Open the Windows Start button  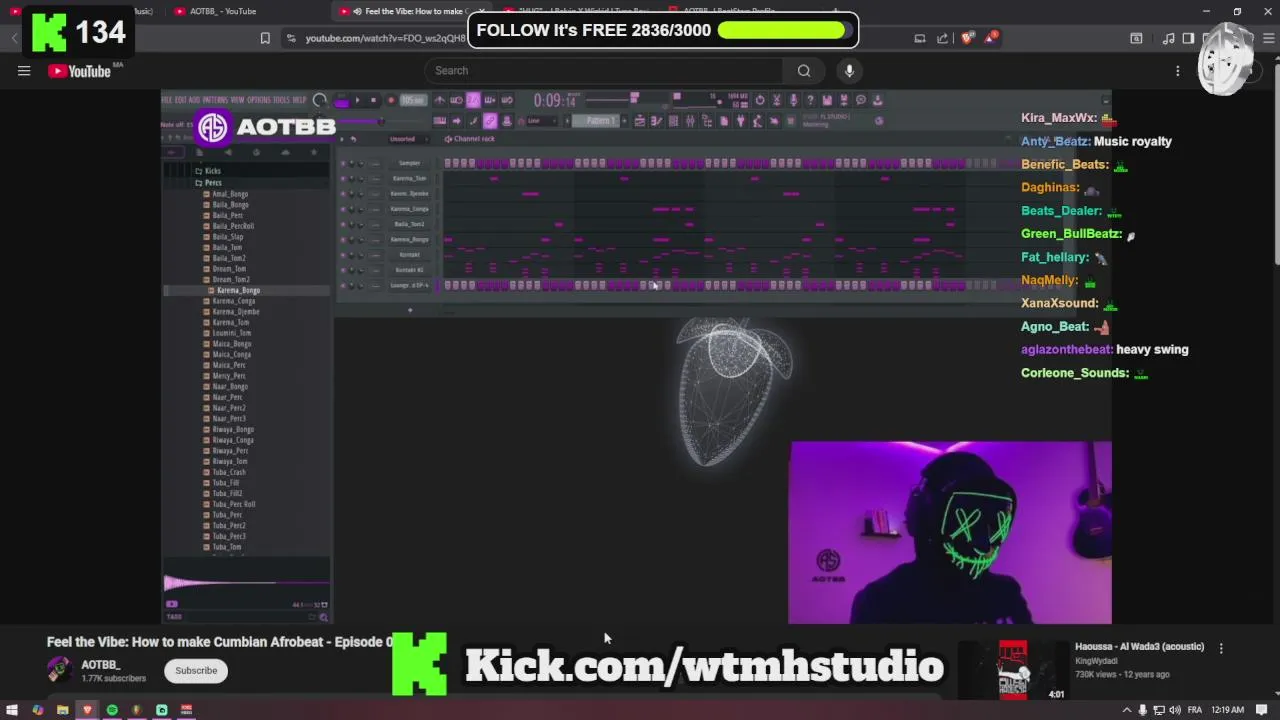[x=13, y=710]
